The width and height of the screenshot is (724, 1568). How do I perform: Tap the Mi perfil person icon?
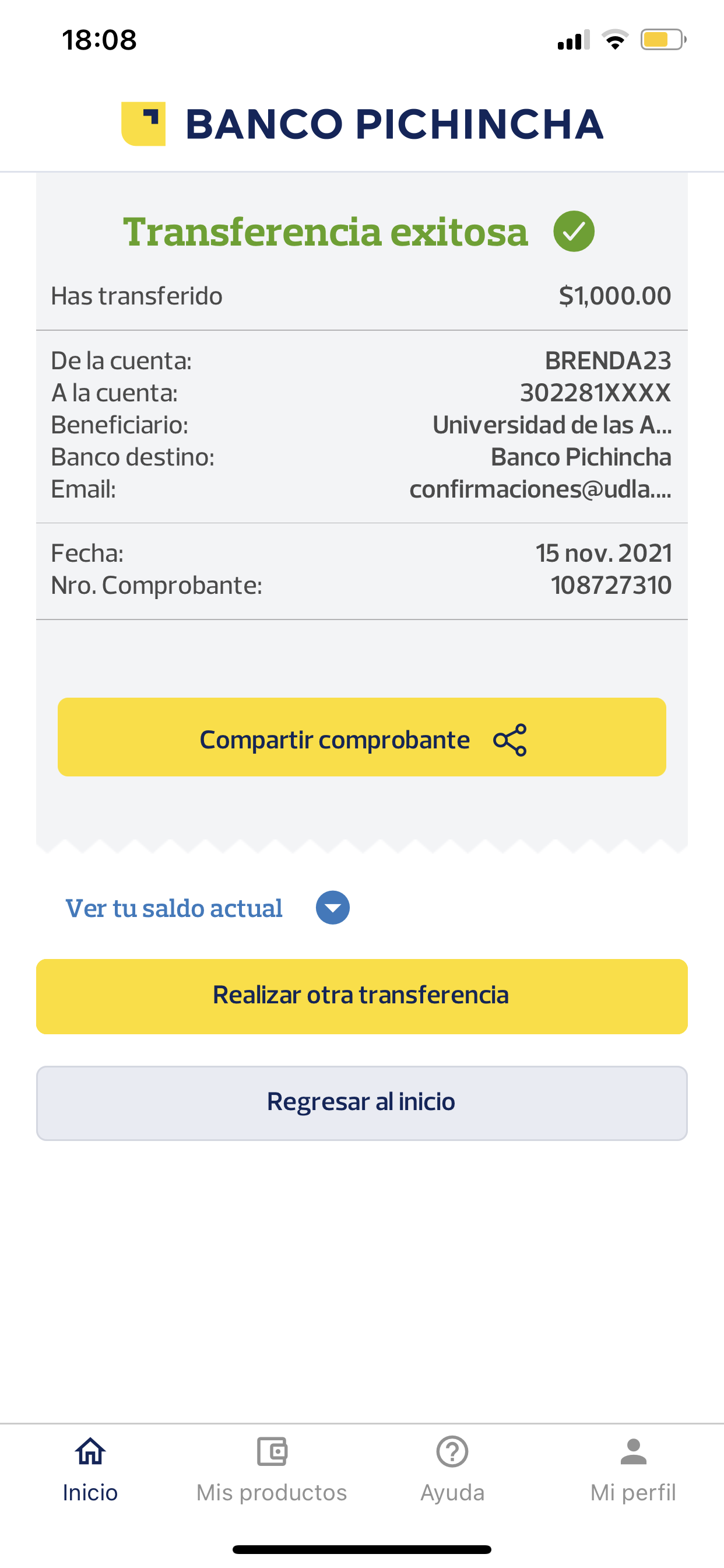(633, 1452)
